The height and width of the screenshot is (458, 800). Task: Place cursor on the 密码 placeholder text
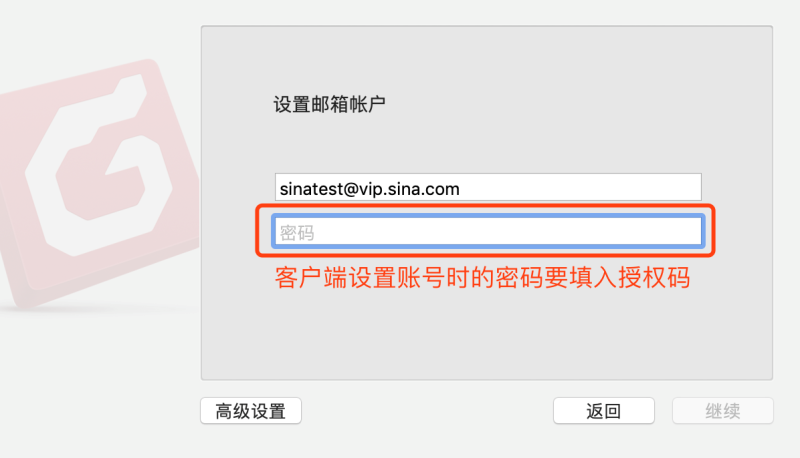click(296, 233)
